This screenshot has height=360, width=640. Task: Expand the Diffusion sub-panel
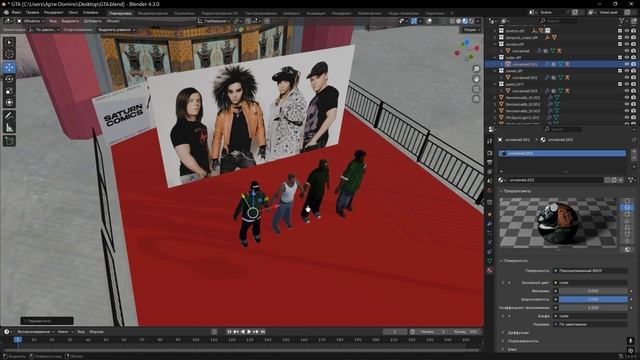(x=518, y=333)
